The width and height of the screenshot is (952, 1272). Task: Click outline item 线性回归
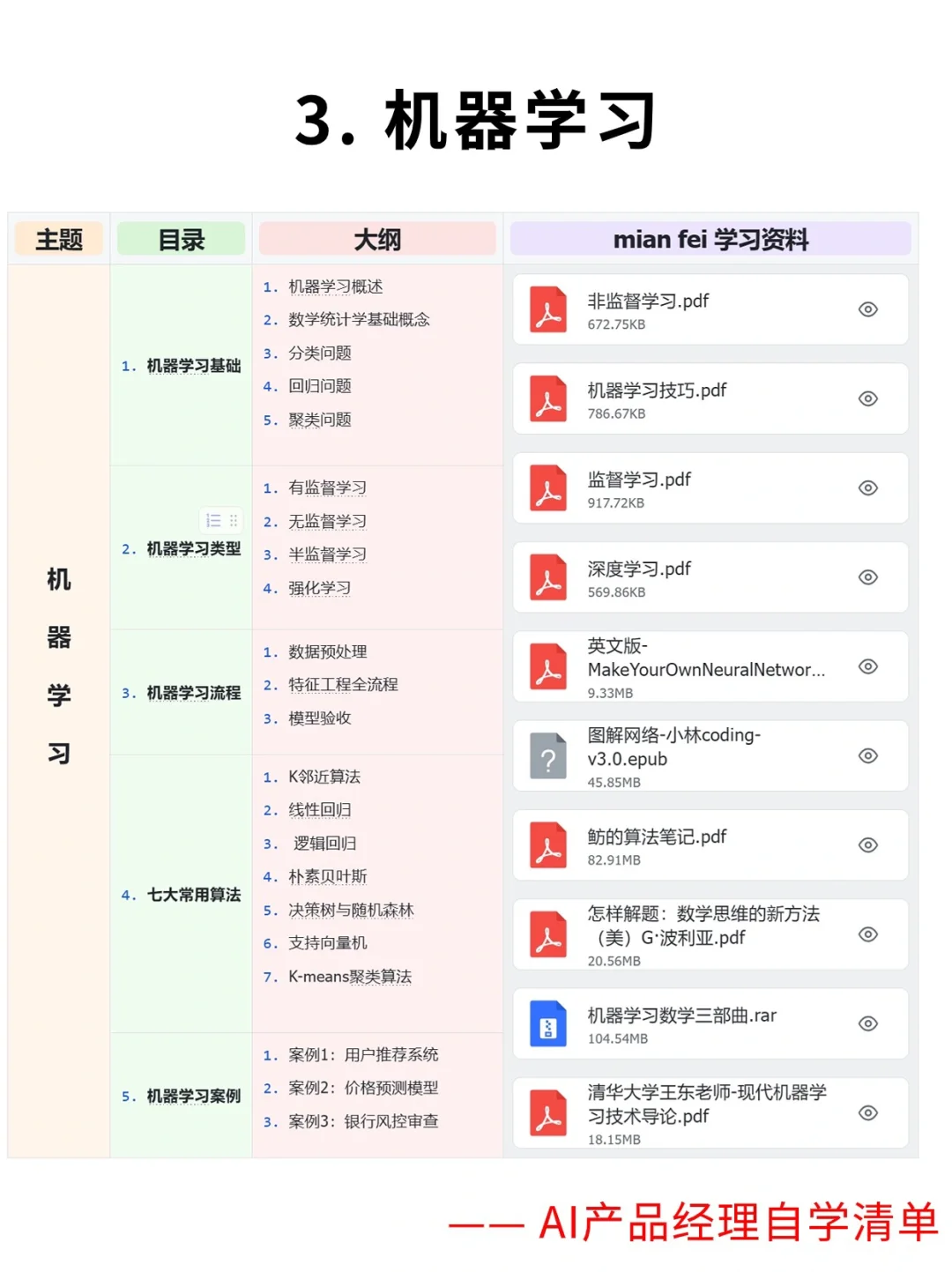coord(320,809)
